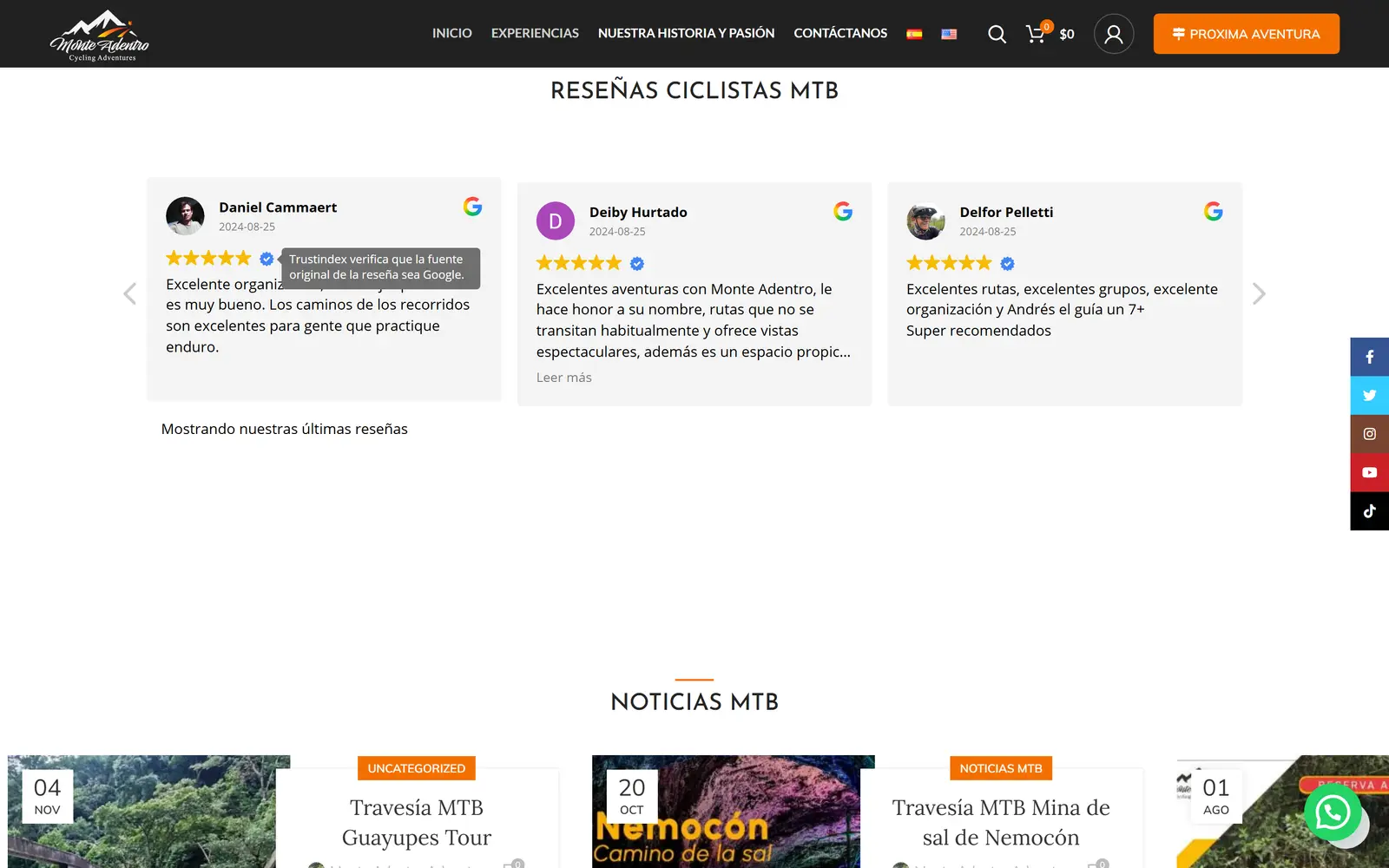Click the Monte Adentro logo
The height and width of the screenshot is (868, 1389).
pos(99,35)
